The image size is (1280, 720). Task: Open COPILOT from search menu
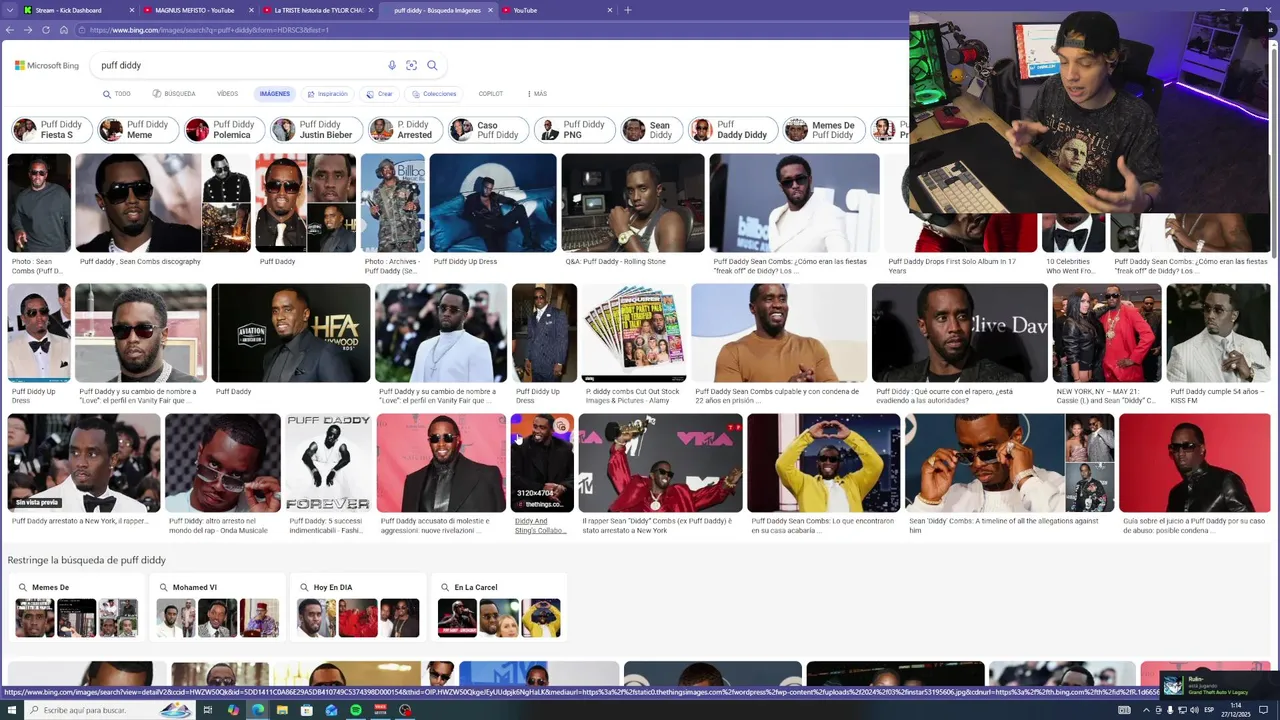pyautogui.click(x=491, y=94)
